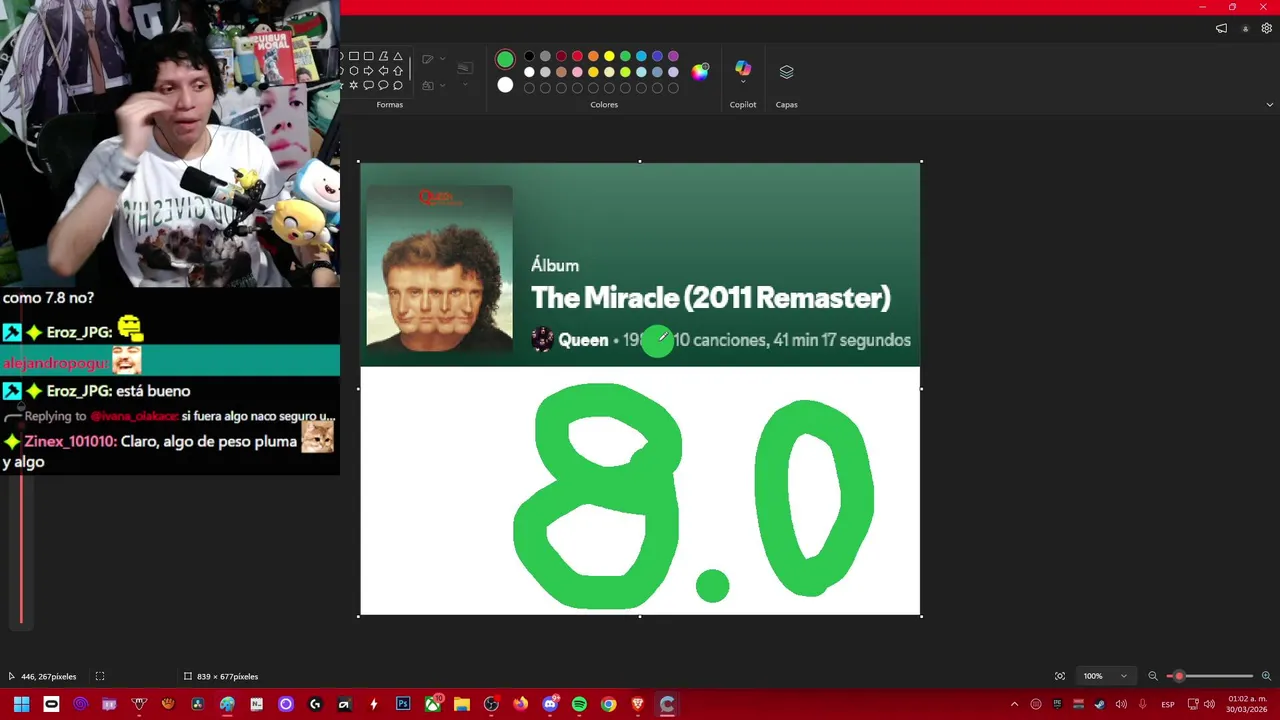
Task: Select the left arrow shape
Action: [383, 71]
